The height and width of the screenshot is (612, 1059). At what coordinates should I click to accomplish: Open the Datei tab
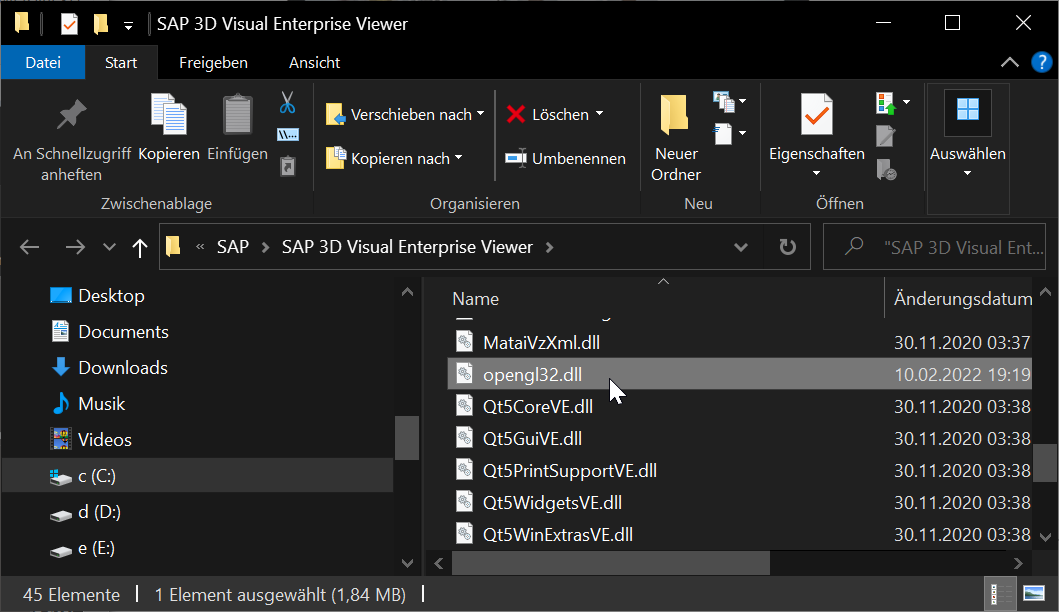coord(43,62)
